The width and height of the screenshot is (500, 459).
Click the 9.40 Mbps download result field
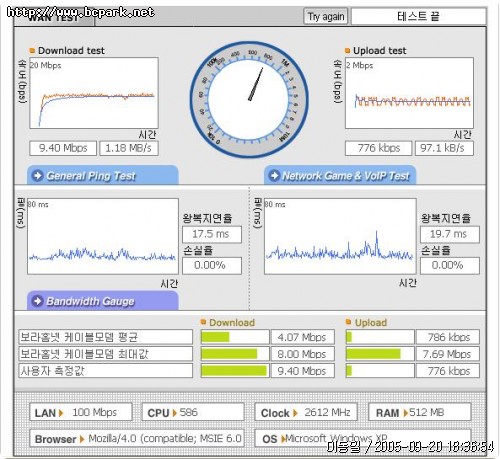click(x=63, y=148)
